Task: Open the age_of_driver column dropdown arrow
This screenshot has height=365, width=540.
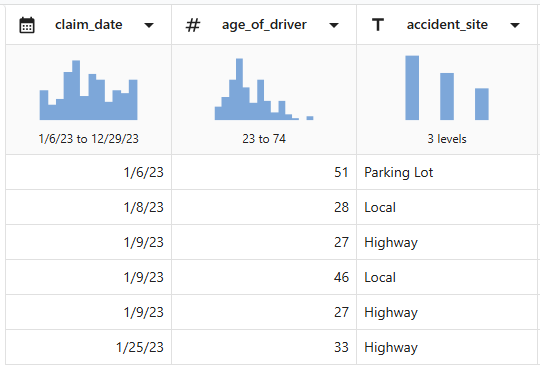Action: click(334, 25)
